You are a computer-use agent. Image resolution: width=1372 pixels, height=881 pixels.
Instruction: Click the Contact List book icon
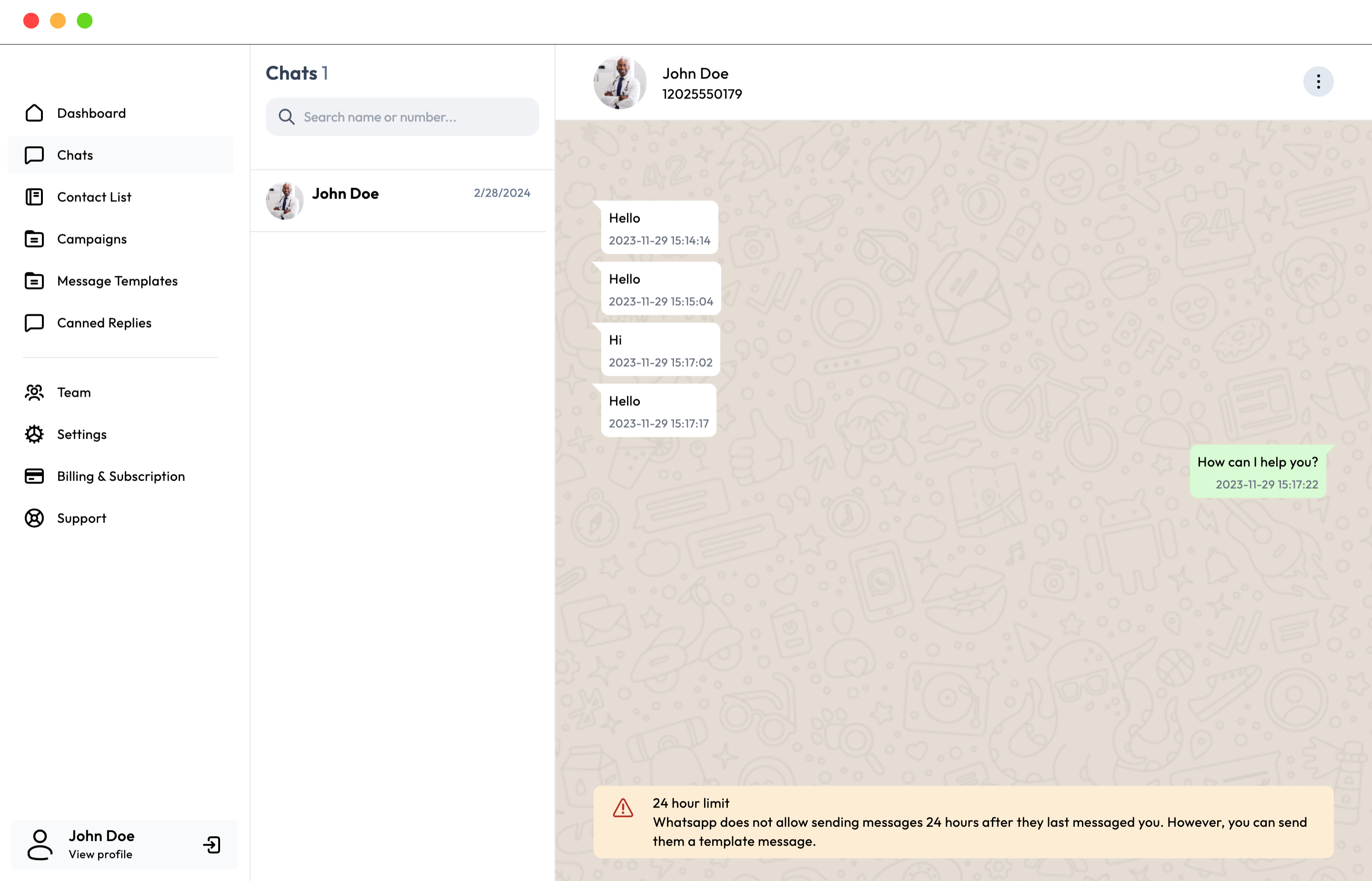pos(34,197)
